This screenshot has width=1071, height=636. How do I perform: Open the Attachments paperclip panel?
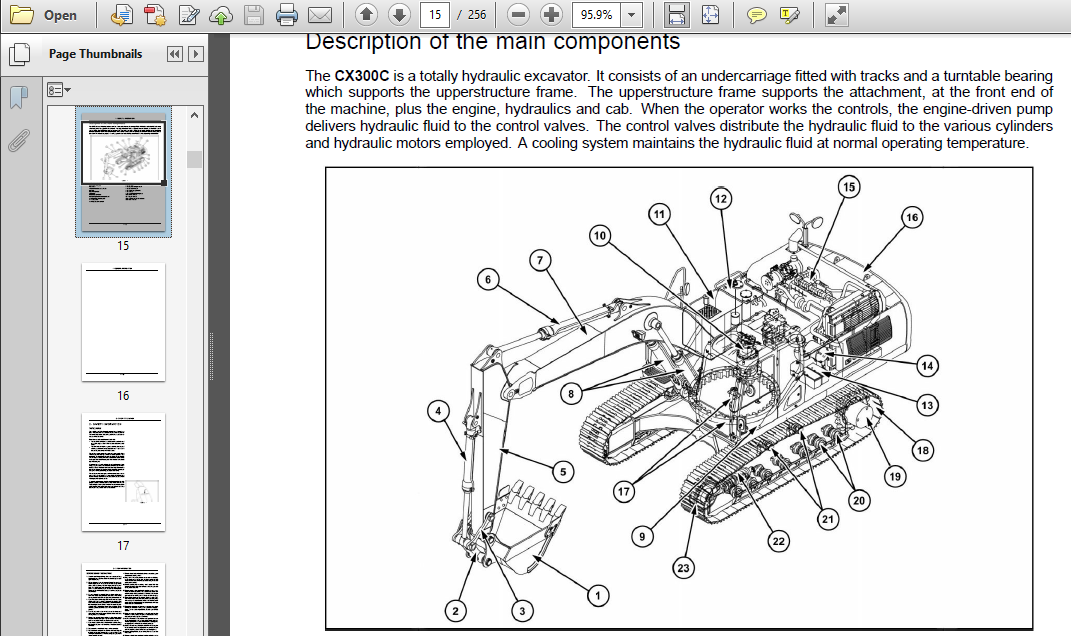(x=18, y=140)
